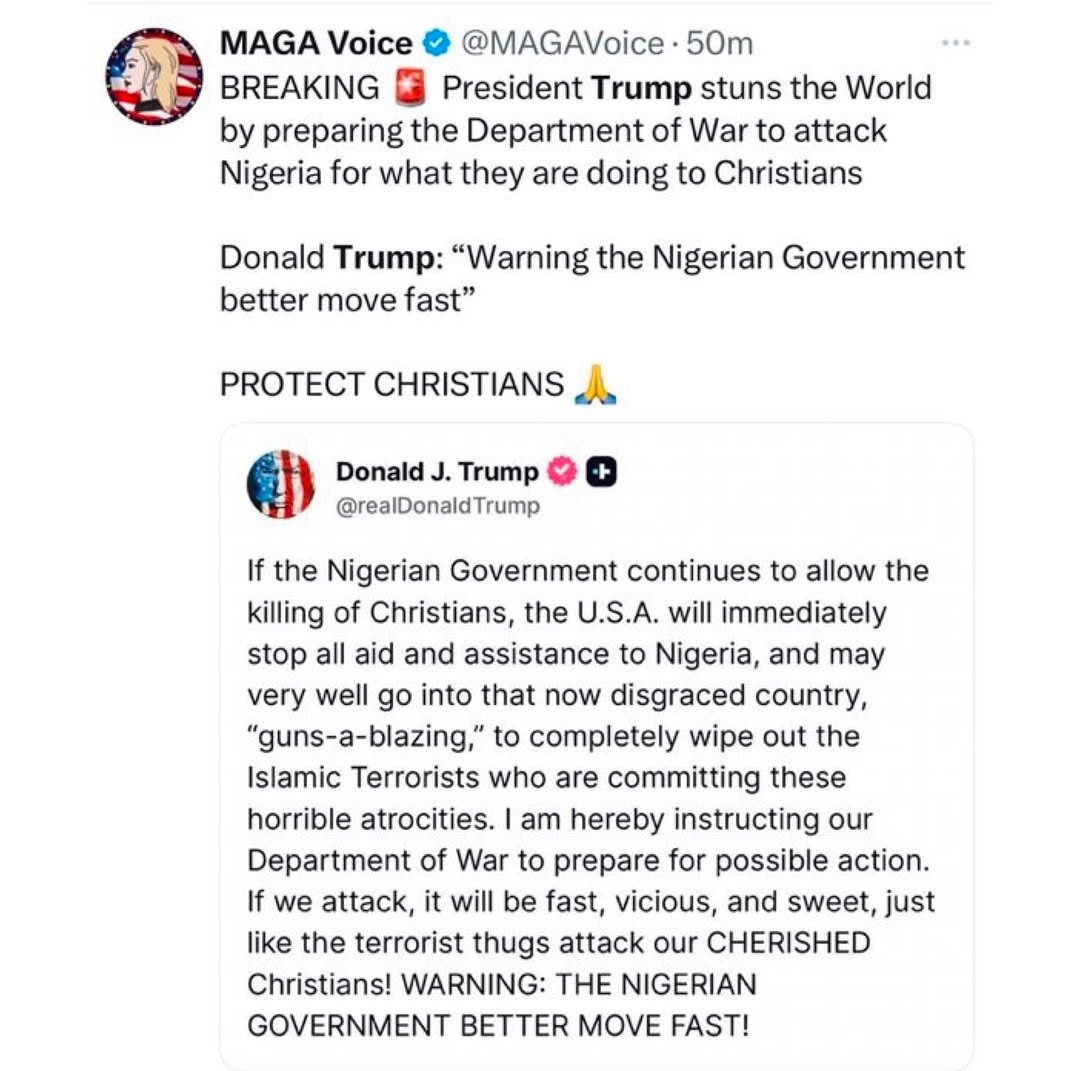Click the @MAGAVoice handle
Screen dimensions: 1079x1071
pyautogui.click(x=567, y=42)
